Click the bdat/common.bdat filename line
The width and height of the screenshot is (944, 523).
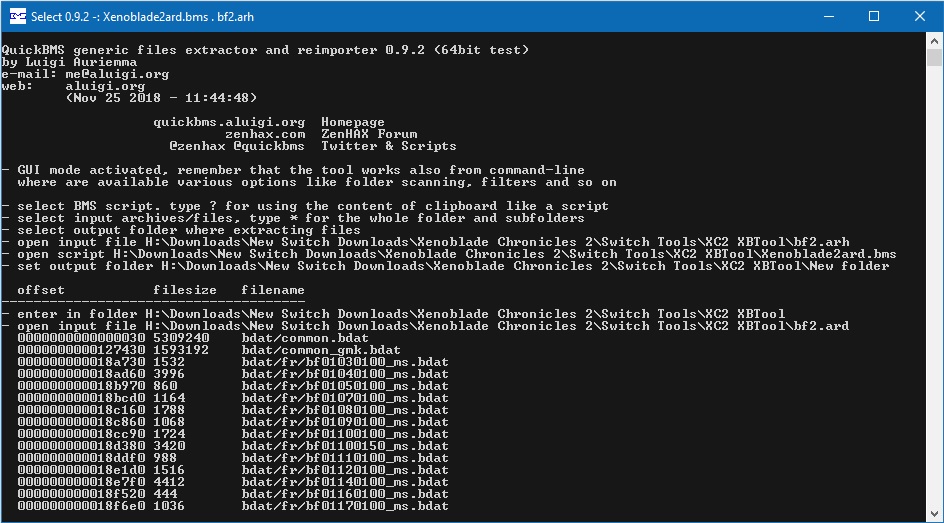click(305, 338)
